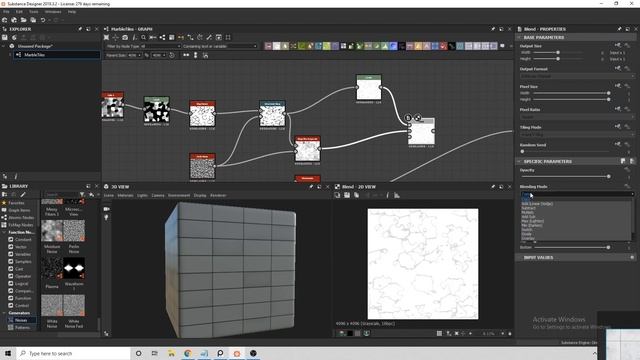Open Chrome from the taskbar
Image resolution: width=640 pixels, height=360 pixels.
pos(187,353)
